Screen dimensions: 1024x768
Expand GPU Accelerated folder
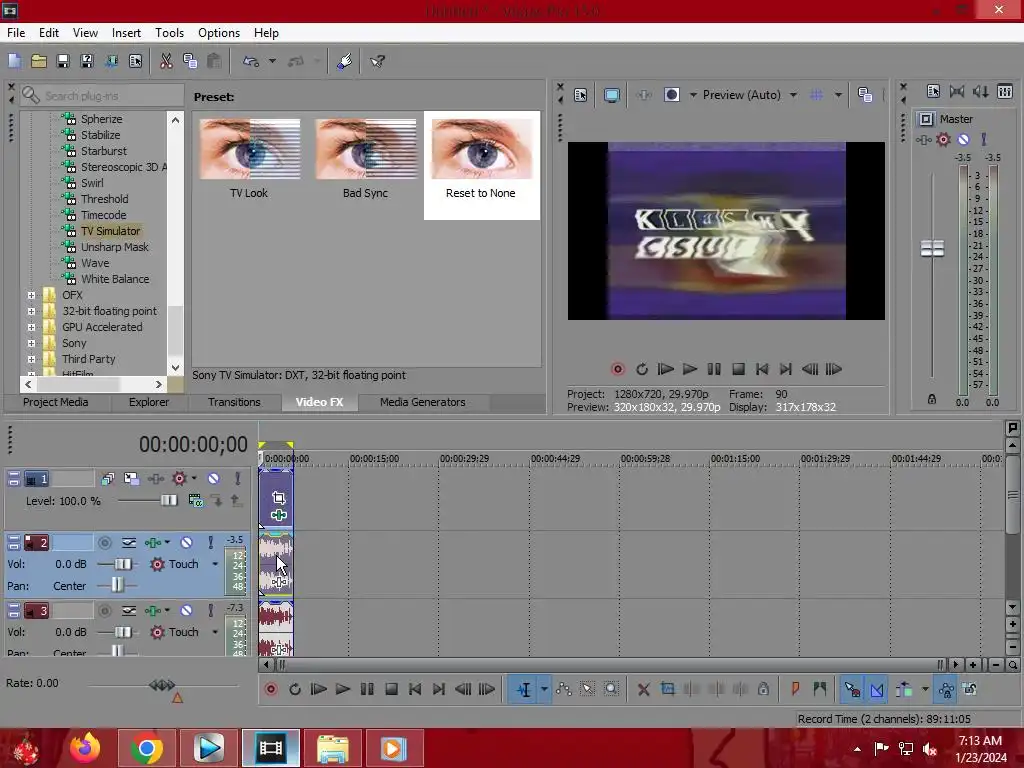click(x=31, y=327)
